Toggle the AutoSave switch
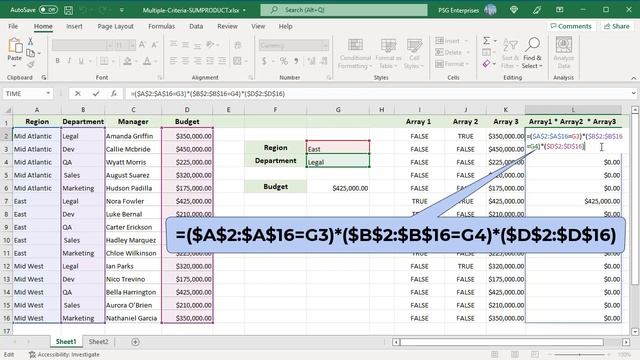 tap(48, 9)
